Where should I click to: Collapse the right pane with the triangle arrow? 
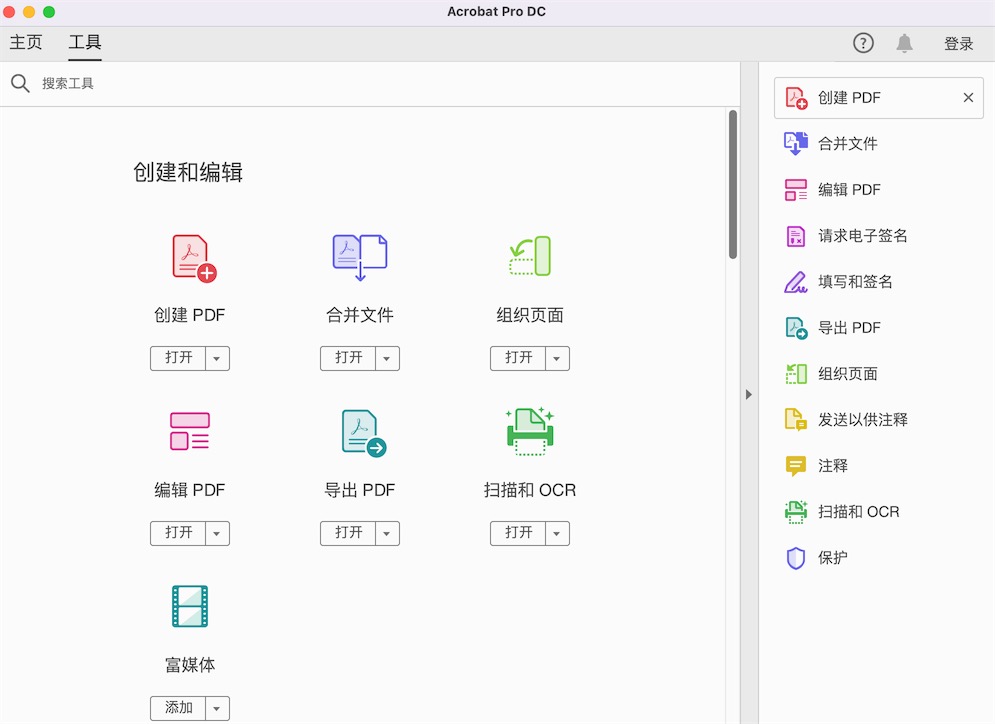click(x=749, y=394)
